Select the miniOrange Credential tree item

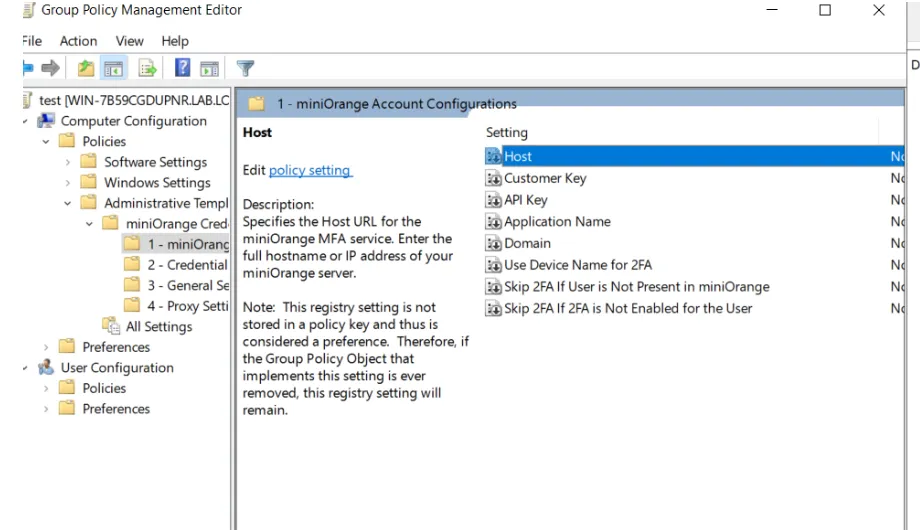[x=177, y=224]
